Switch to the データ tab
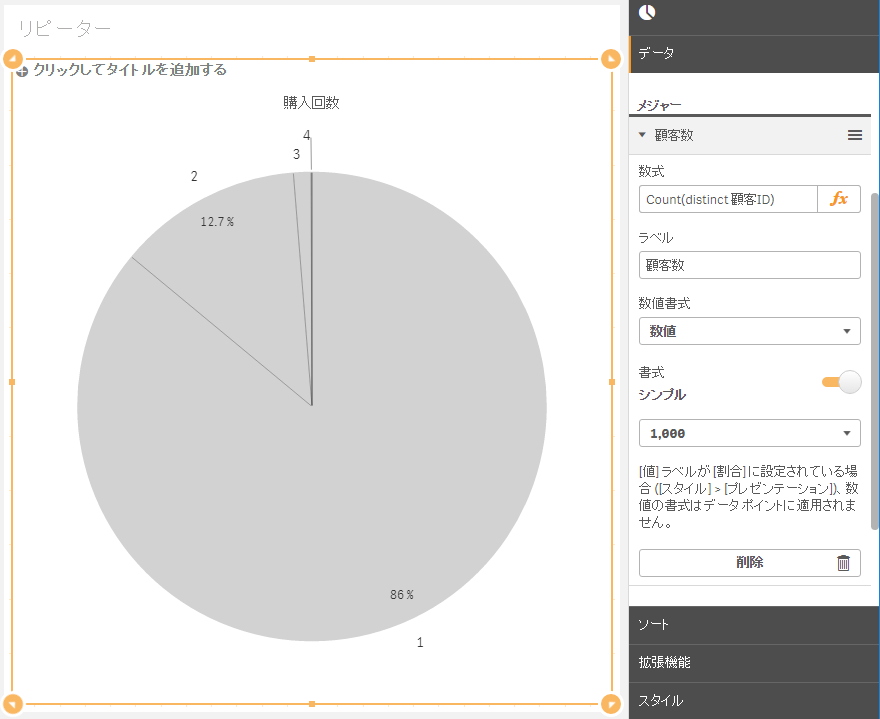Screen dimensions: 880x719 tap(655, 53)
